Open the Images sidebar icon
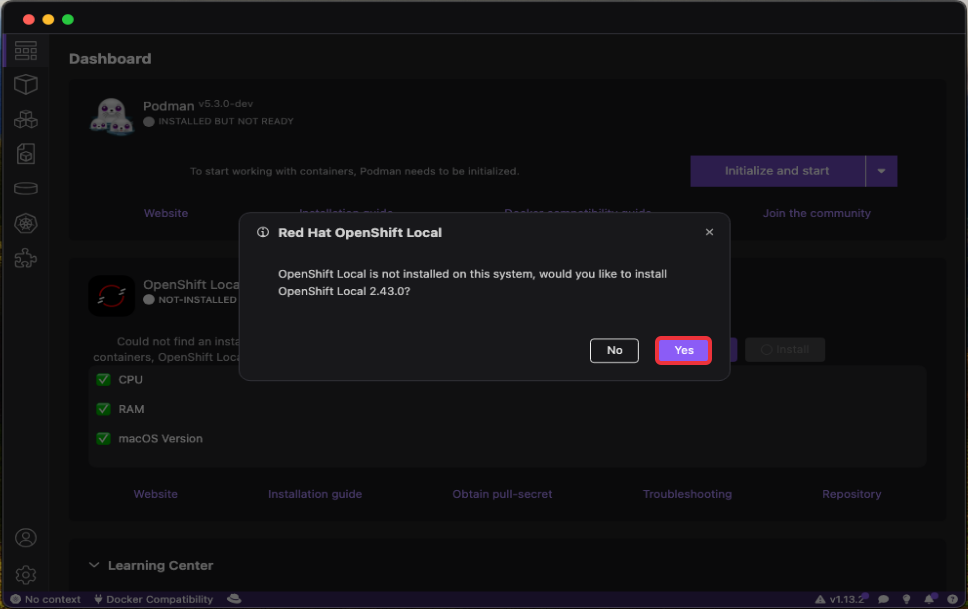Screen dimensions: 968x609 pyautogui.click(x=26, y=154)
